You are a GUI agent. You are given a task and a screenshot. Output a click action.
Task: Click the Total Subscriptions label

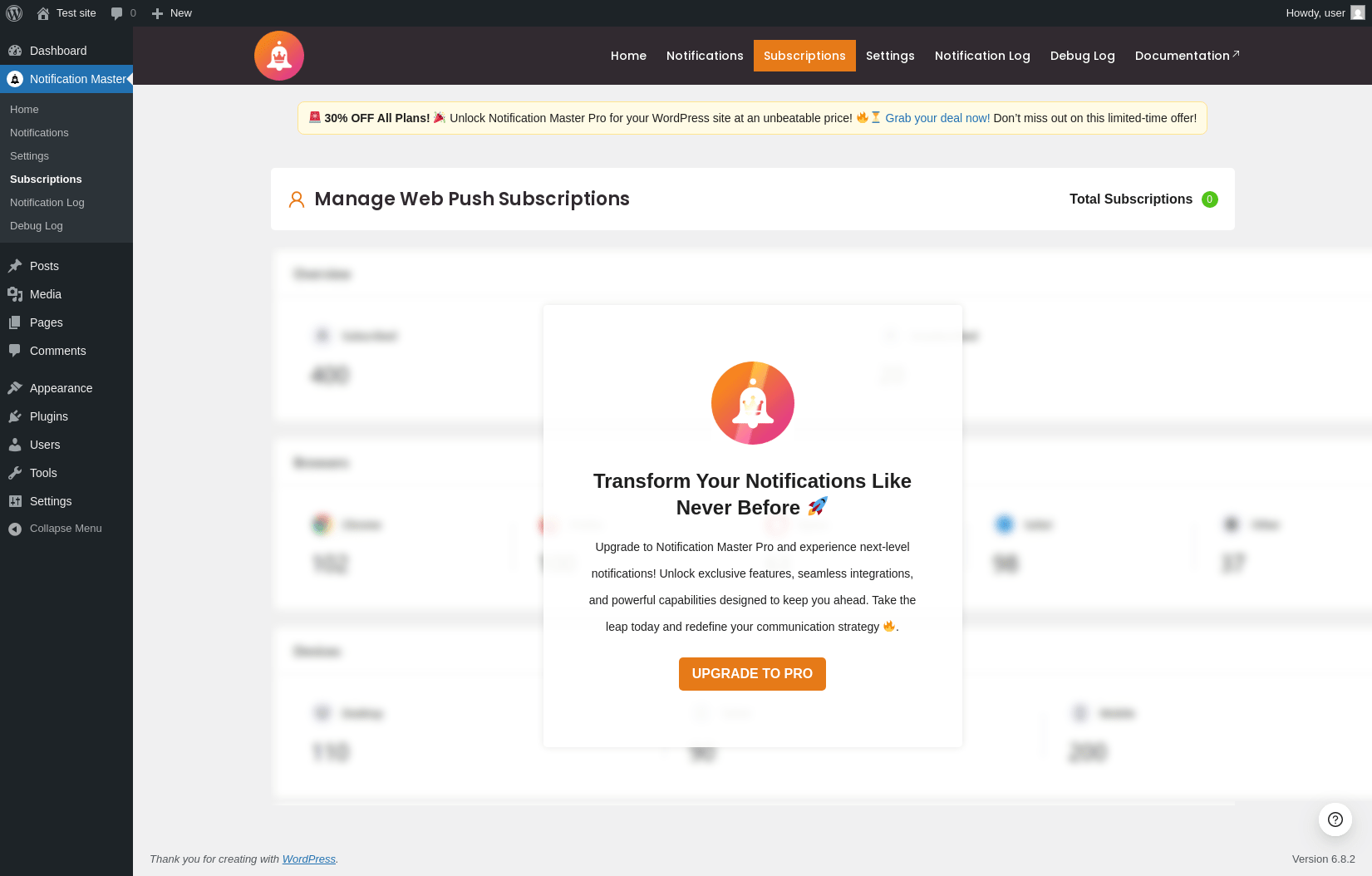coord(1131,199)
